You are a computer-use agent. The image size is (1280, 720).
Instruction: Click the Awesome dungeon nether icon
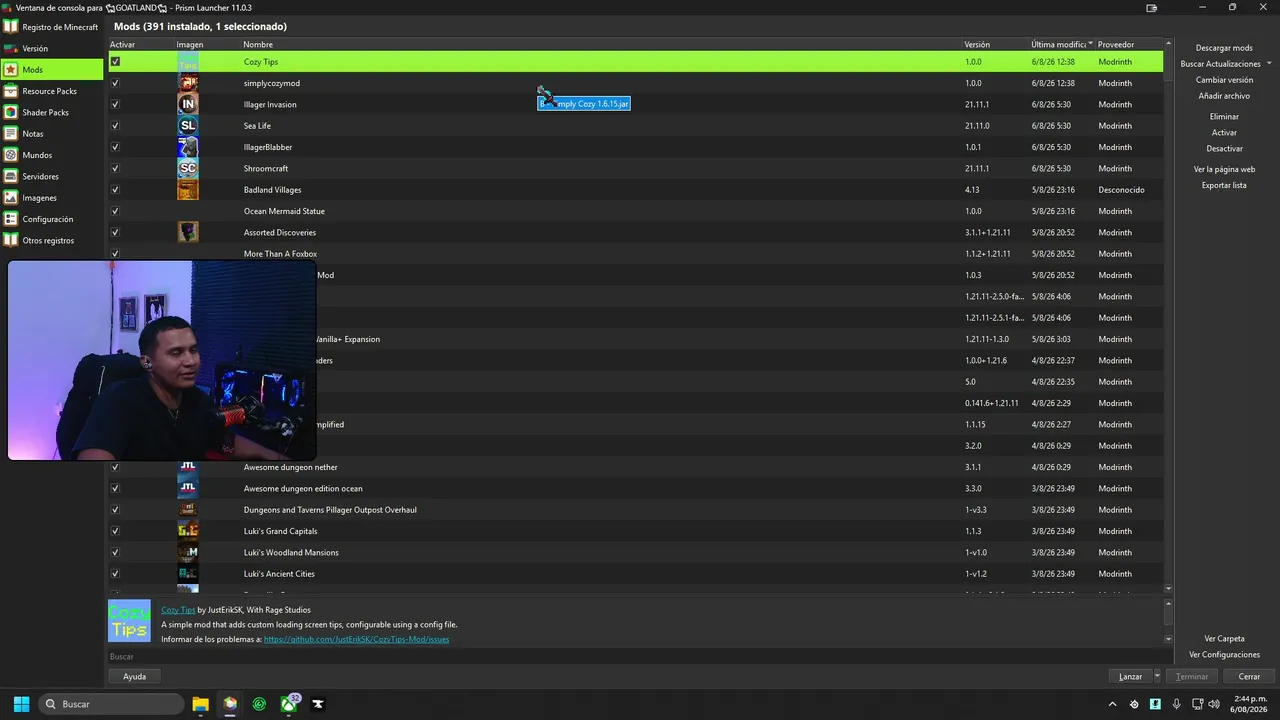[188, 467]
